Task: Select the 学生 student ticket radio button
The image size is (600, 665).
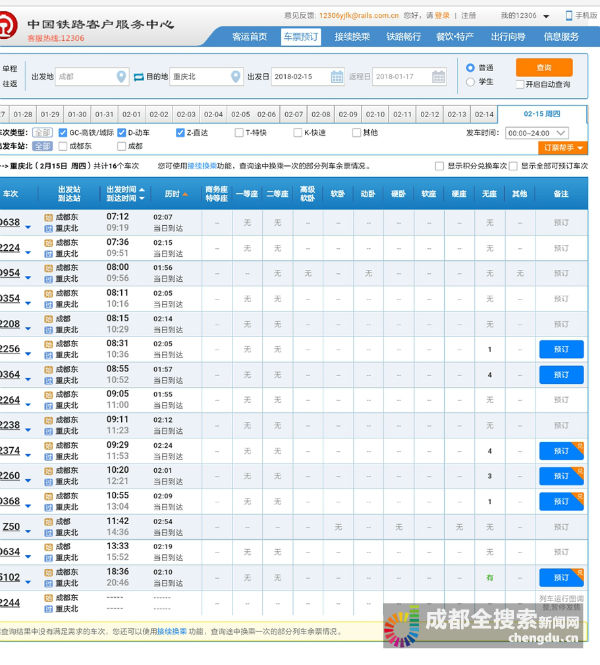Action: (470, 82)
